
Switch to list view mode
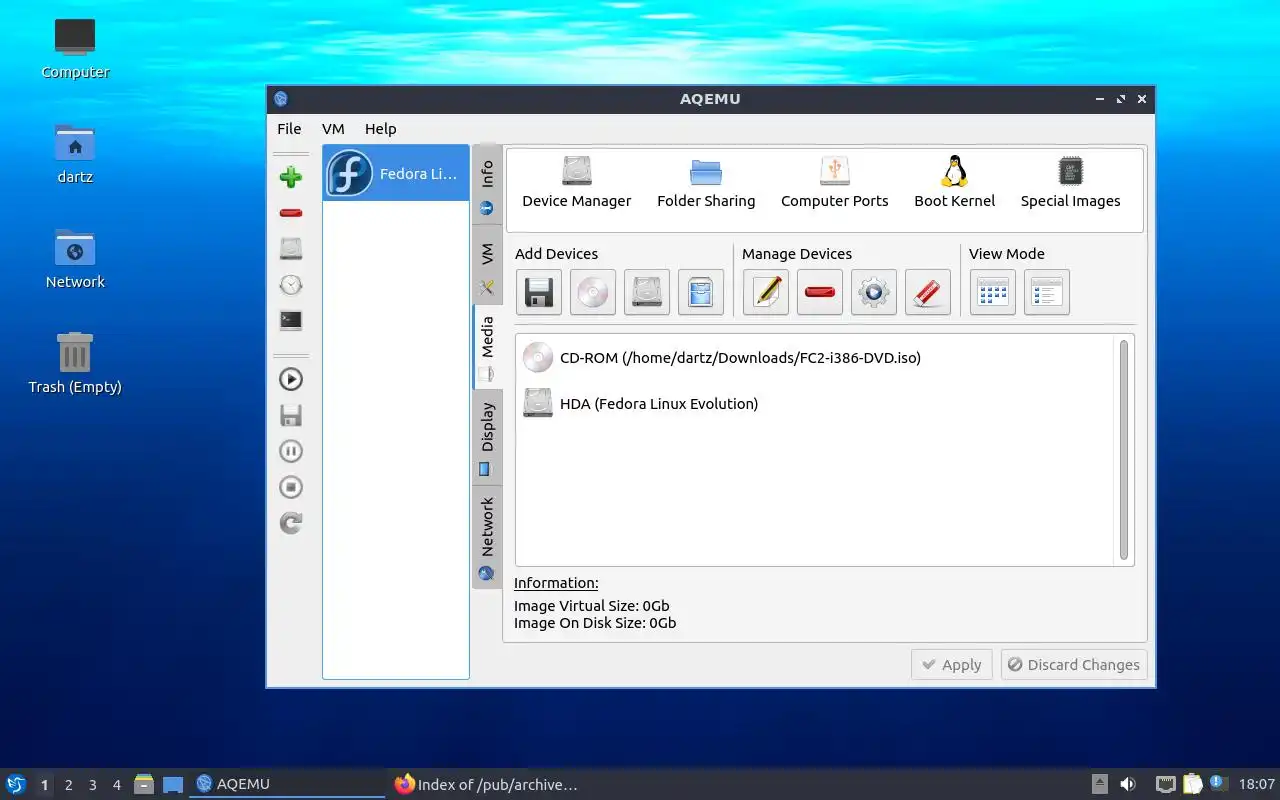(x=1047, y=293)
